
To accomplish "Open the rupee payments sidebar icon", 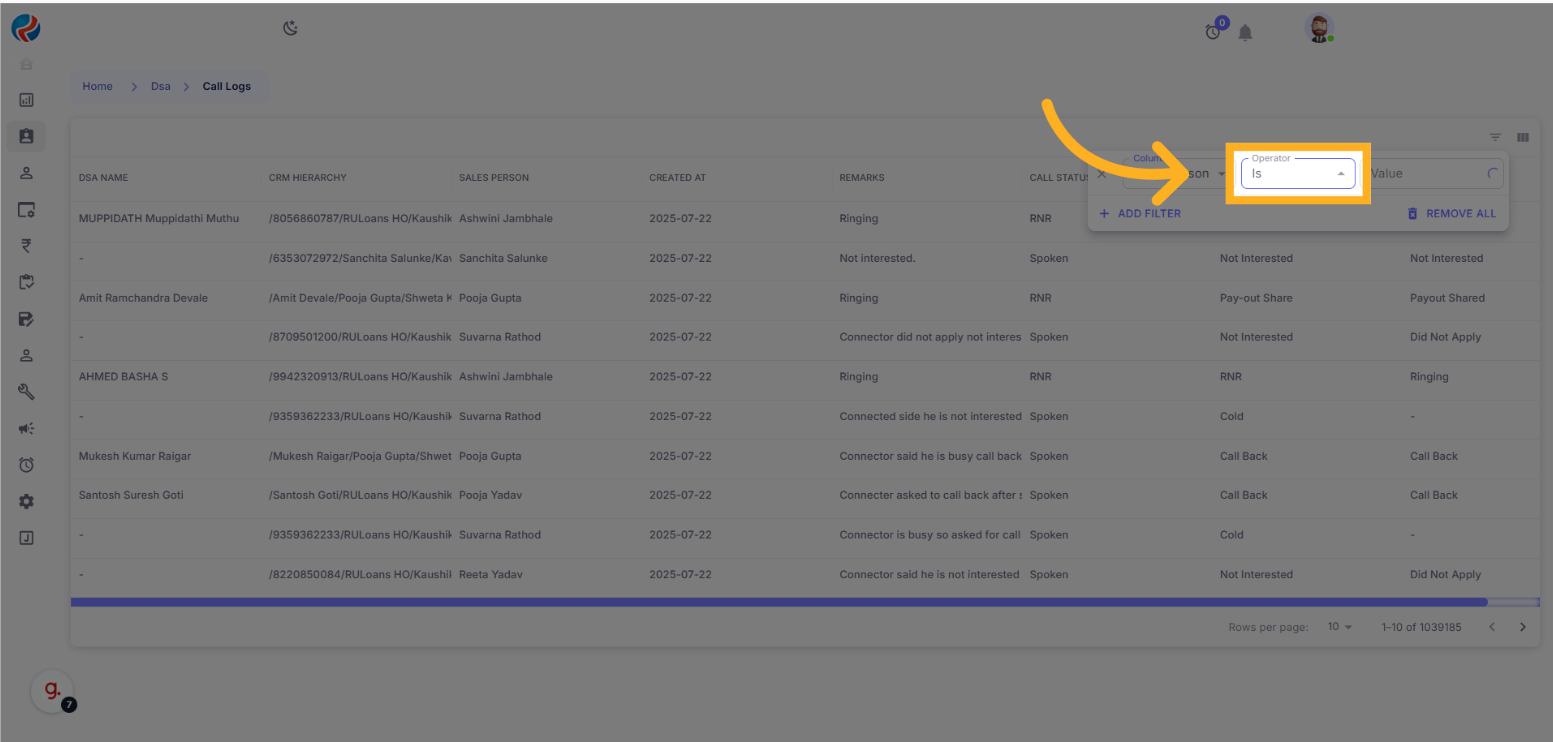I will [27, 246].
